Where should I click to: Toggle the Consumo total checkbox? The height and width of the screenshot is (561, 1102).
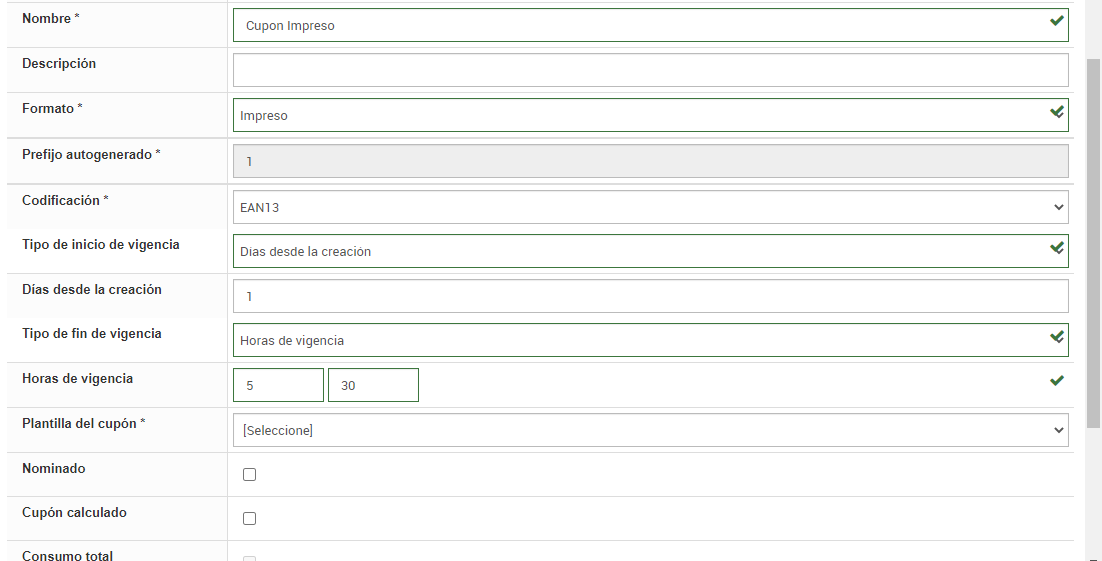coord(249,558)
